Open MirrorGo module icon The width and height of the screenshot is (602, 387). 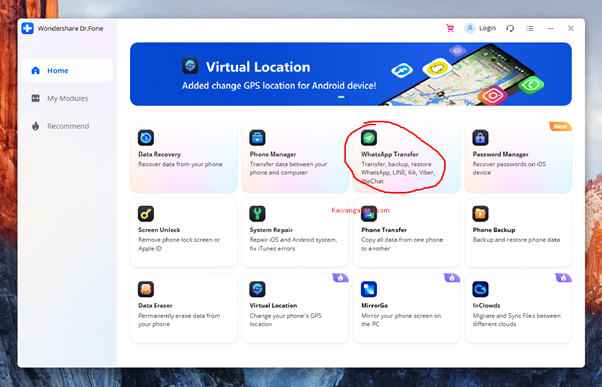click(x=369, y=289)
